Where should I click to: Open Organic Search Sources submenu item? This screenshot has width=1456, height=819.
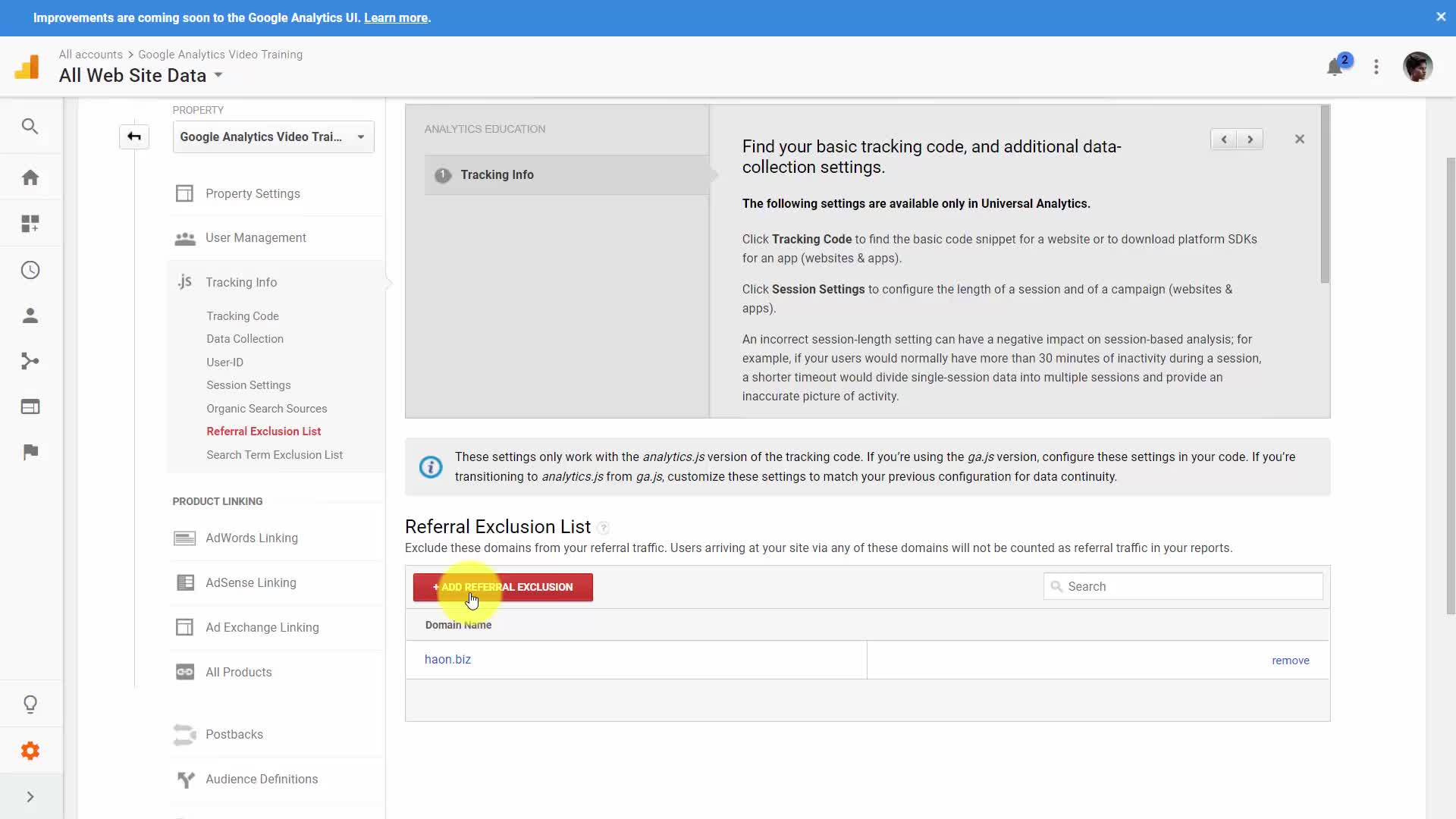(x=267, y=409)
